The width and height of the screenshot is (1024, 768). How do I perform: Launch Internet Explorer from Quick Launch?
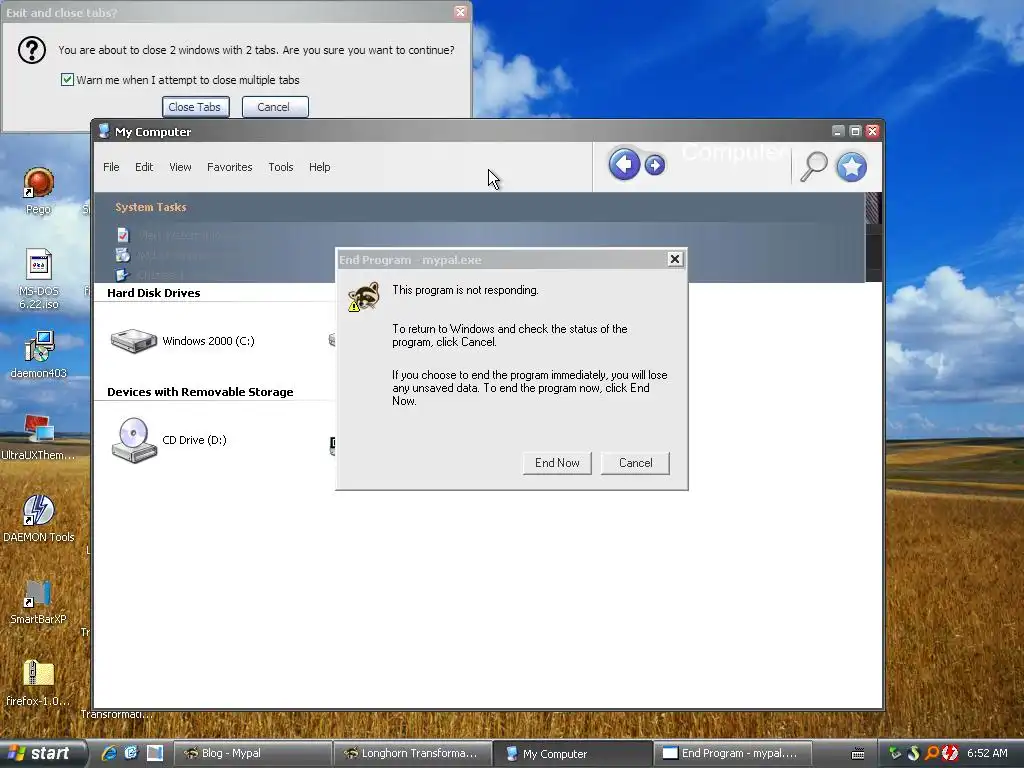109,753
